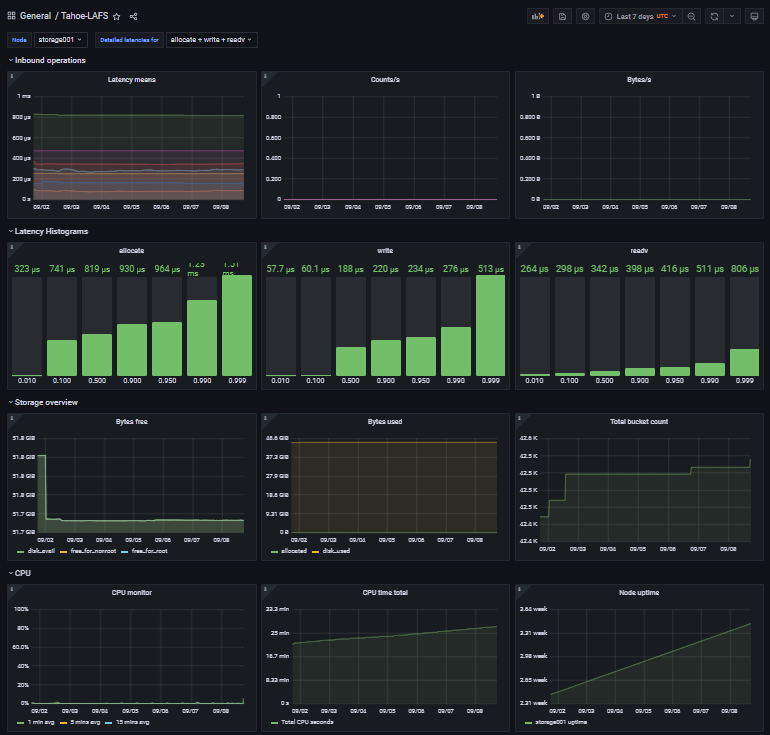Open the Node dropdown showing storage001
Screen dimensions: 770x735
60,40
